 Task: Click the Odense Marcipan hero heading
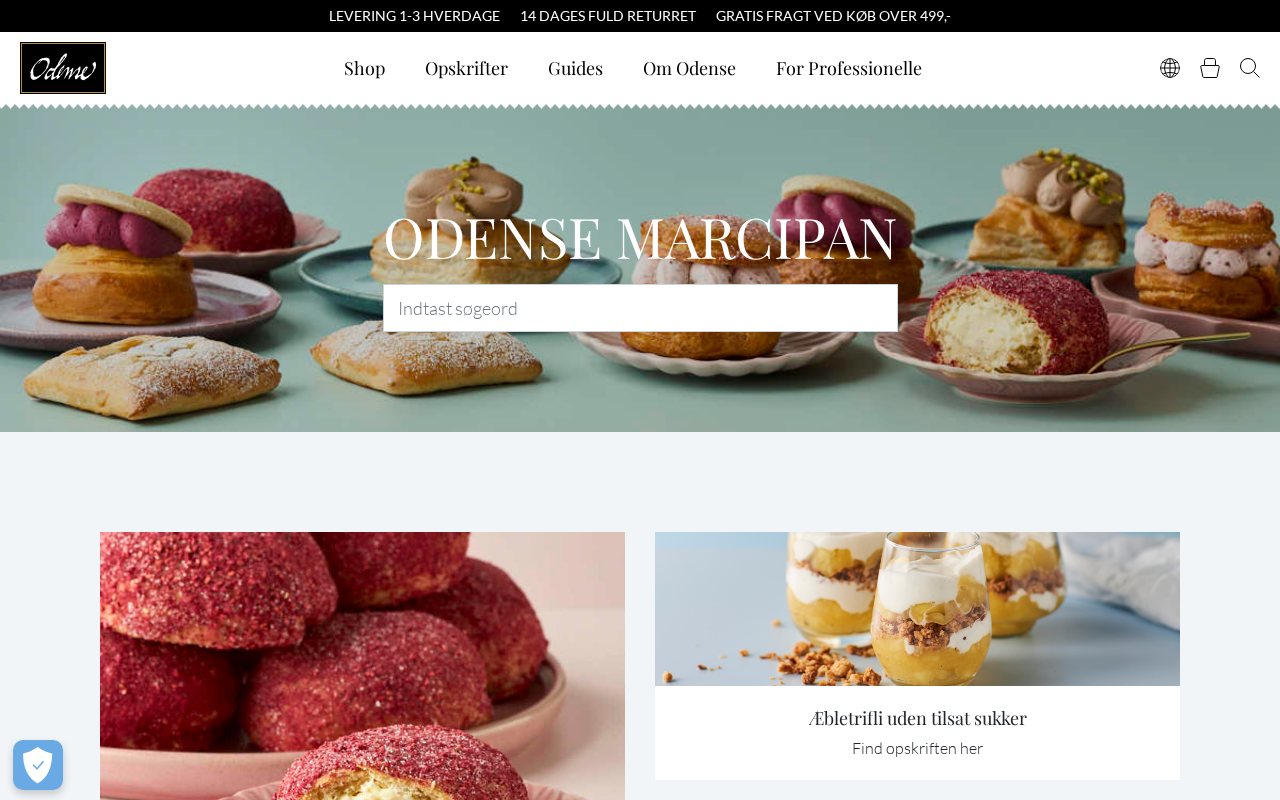pos(640,238)
